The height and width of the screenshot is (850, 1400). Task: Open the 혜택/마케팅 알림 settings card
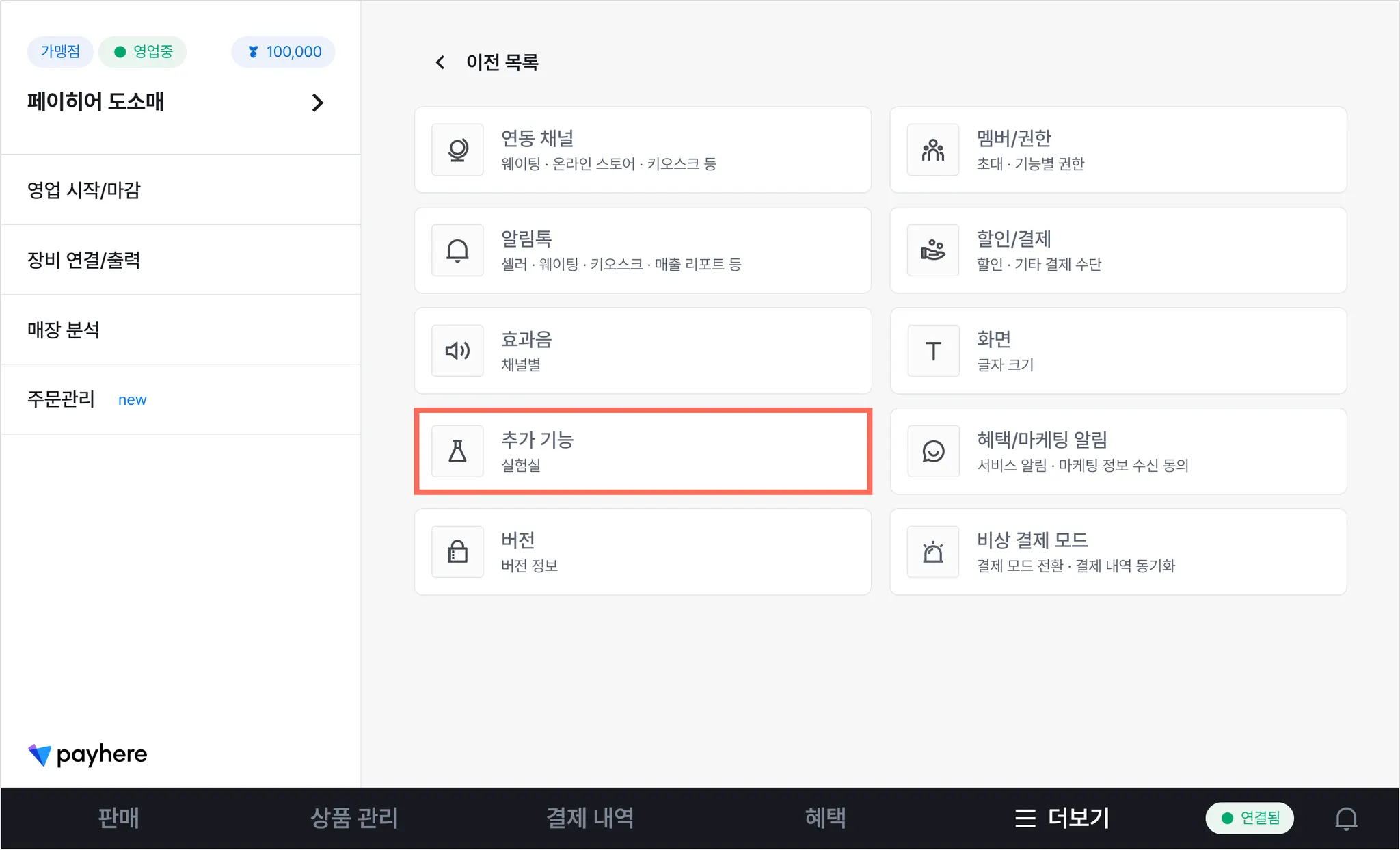tap(1118, 451)
